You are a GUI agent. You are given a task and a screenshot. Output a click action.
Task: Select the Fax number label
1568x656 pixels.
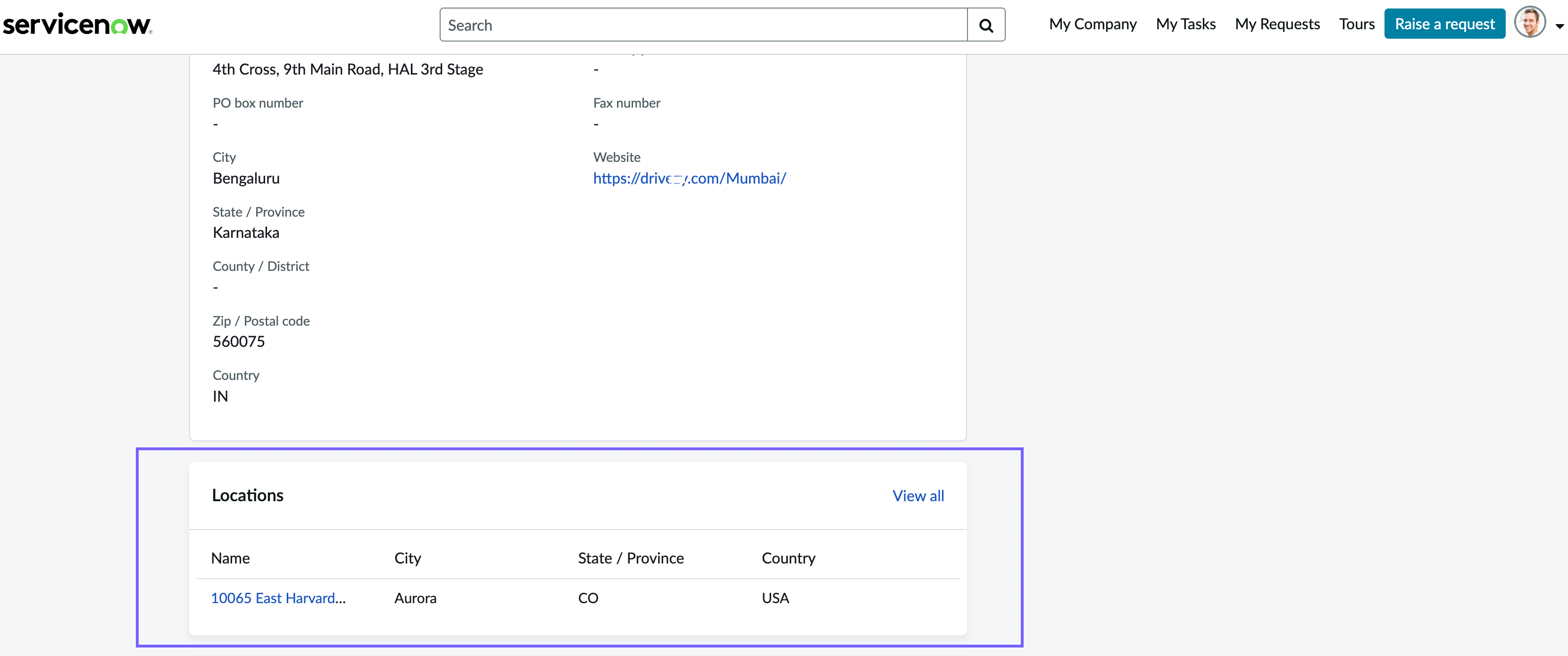point(626,103)
